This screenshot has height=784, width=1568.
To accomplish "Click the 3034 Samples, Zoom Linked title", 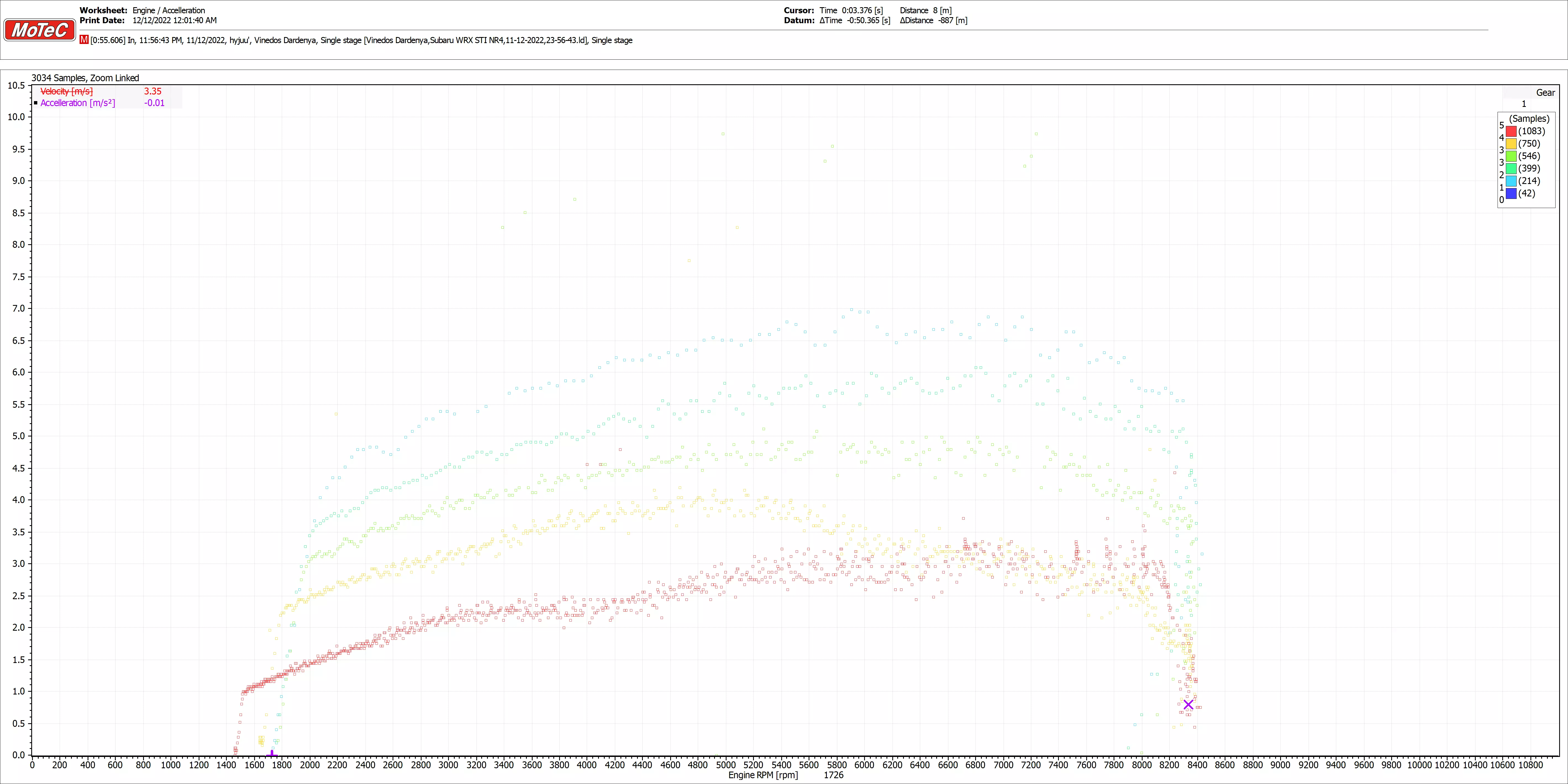I will (85, 78).
